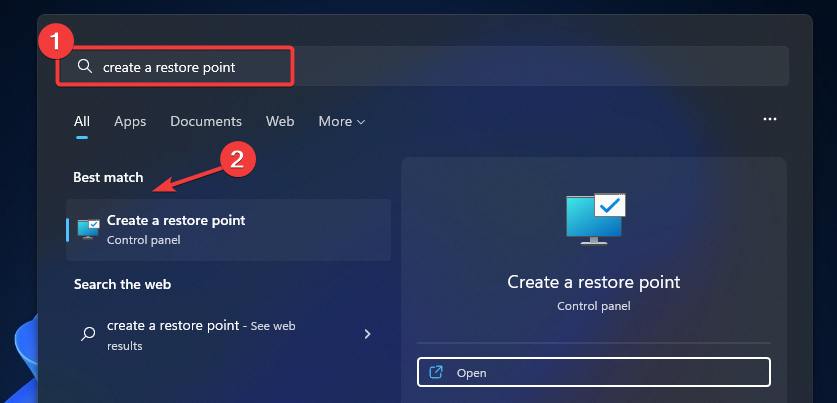837x403 pixels.
Task: Click the Open external-link icon
Action: click(x=436, y=372)
